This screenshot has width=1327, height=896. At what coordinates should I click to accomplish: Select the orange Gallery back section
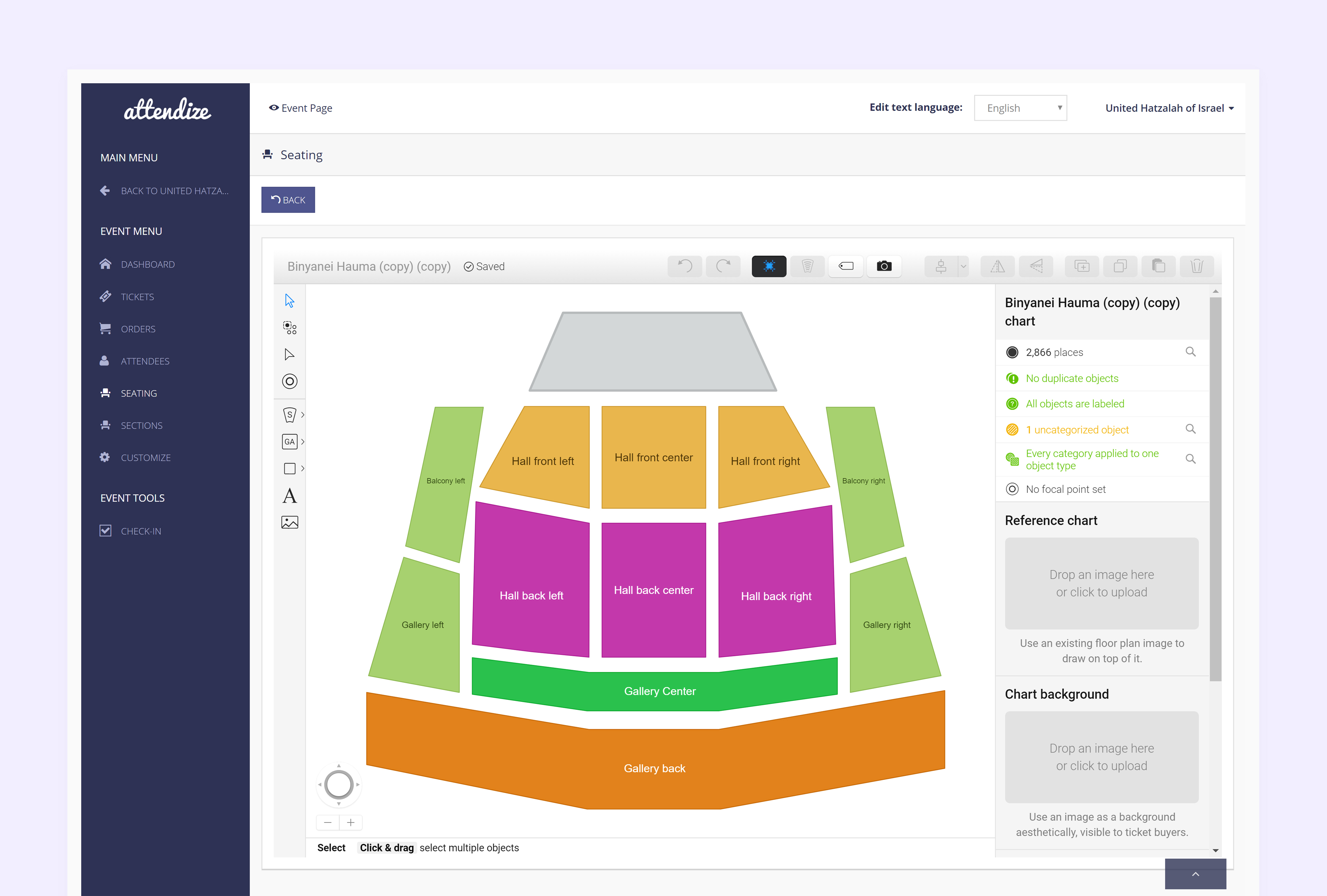655,768
